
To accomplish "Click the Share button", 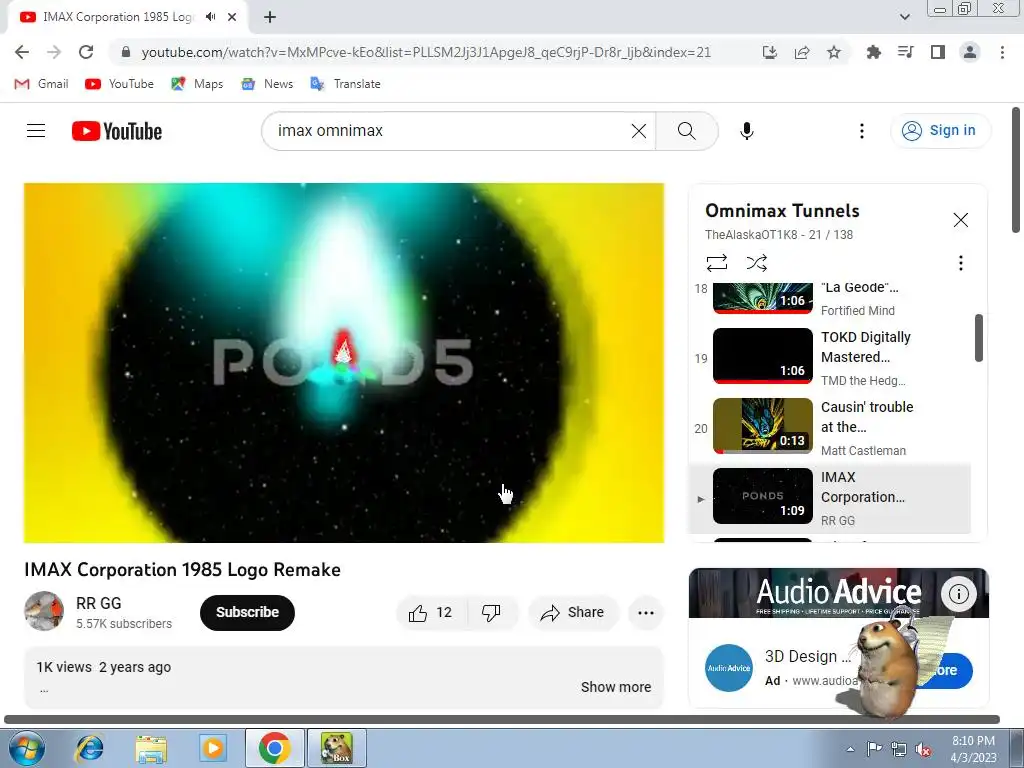I will [572, 613].
